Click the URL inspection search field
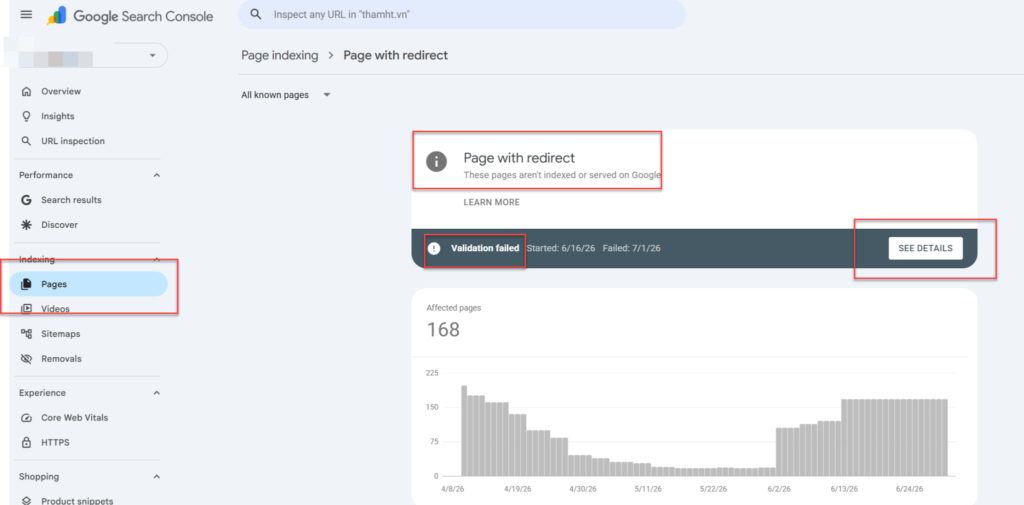Screen dimensions: 1024x505 [462, 14]
